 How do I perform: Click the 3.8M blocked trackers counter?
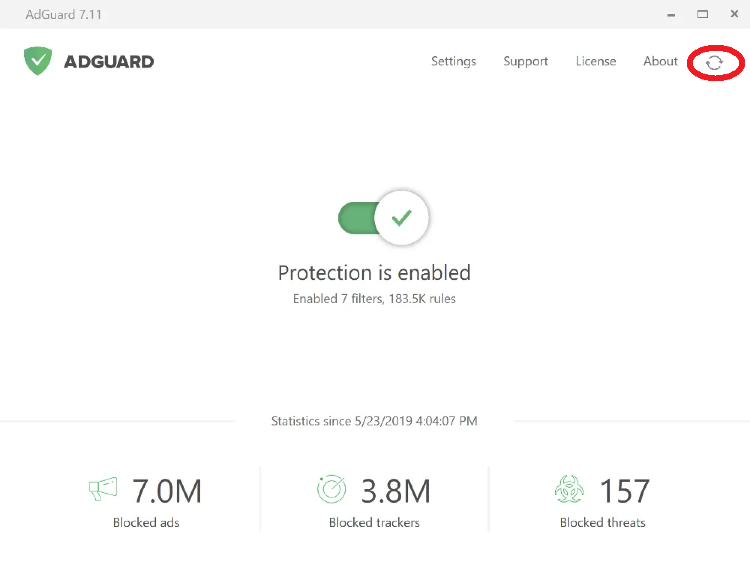pos(396,491)
